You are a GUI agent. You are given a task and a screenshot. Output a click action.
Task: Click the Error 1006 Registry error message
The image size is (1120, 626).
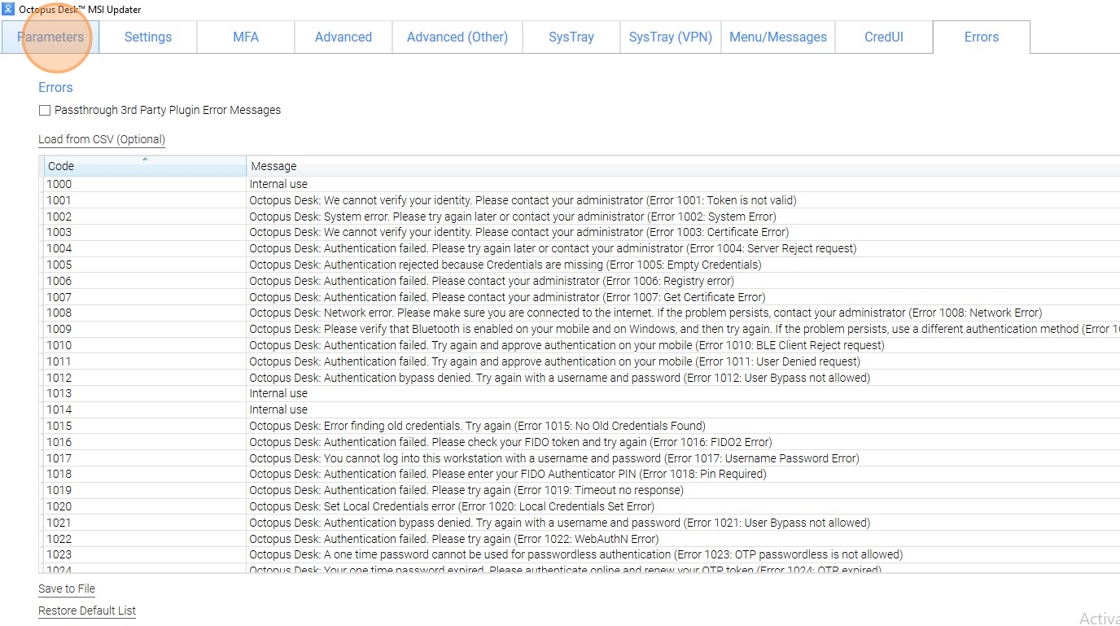pyautogui.click(x=492, y=281)
